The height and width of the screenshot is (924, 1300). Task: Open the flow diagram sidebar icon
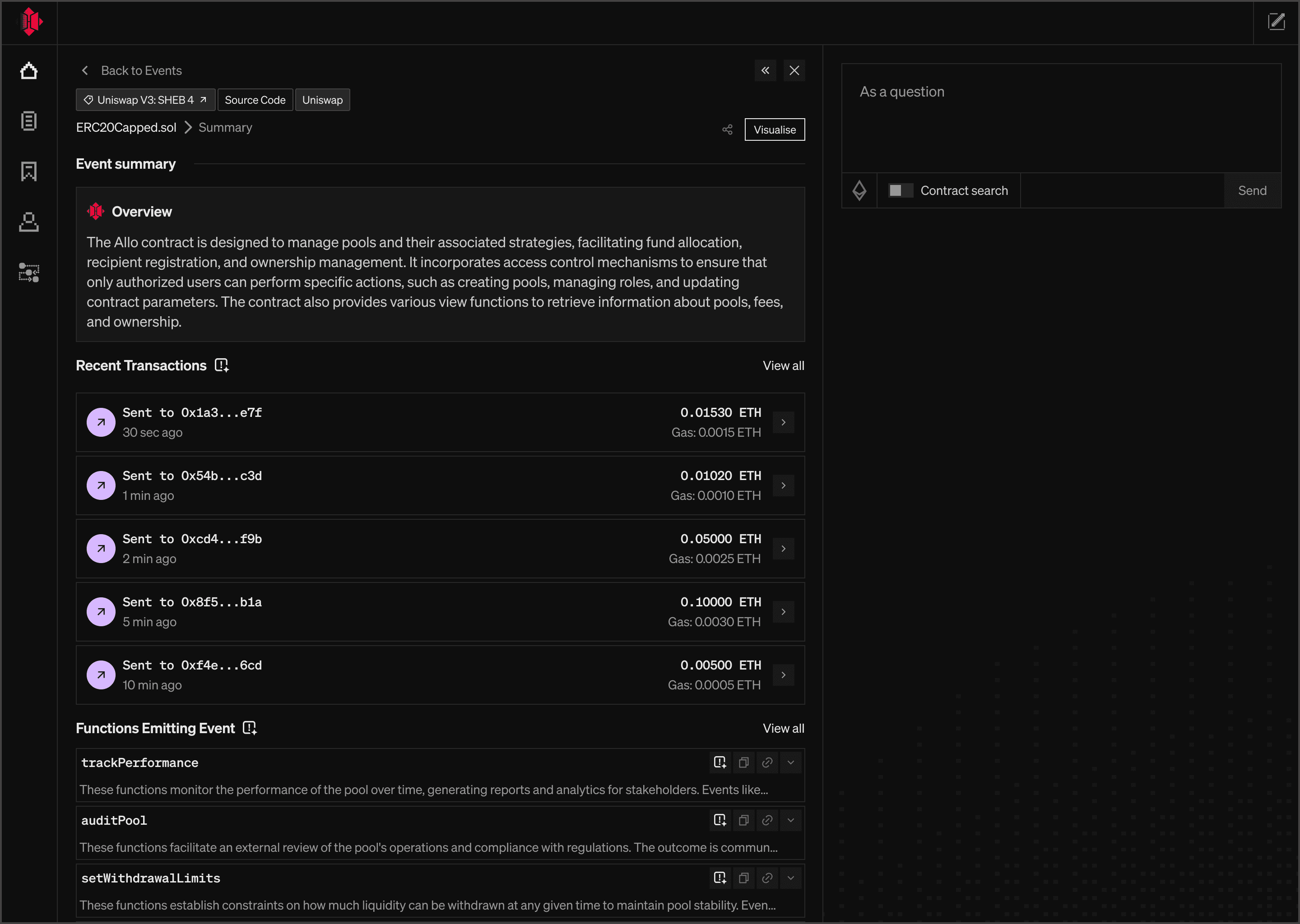point(28,273)
